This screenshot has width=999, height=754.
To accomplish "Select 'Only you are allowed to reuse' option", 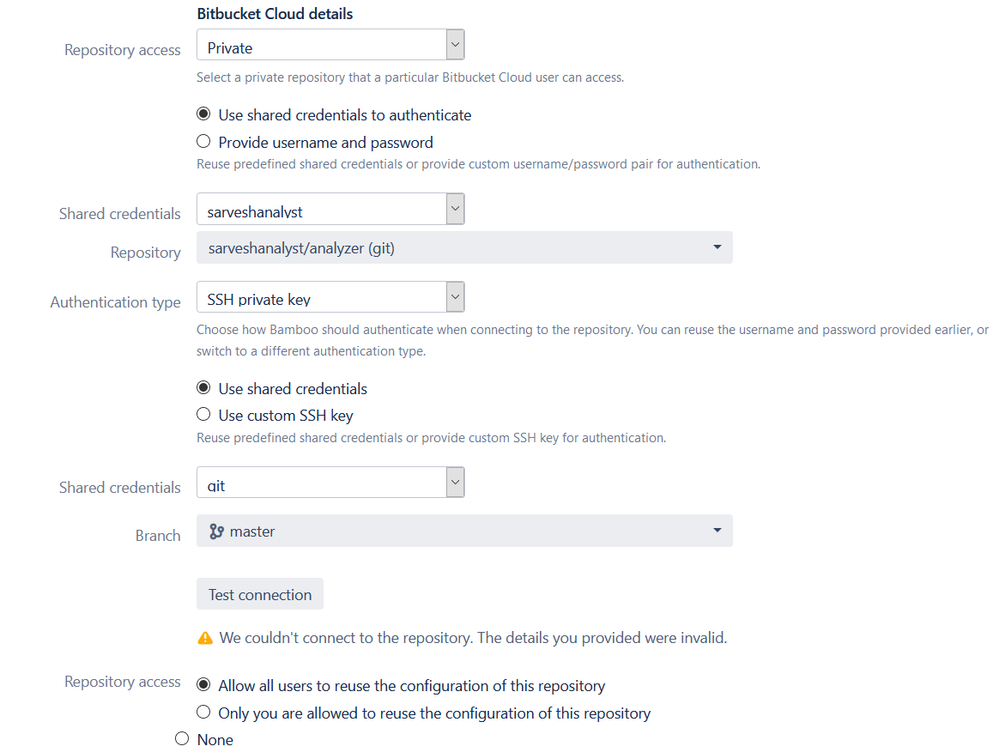I will (203, 711).
